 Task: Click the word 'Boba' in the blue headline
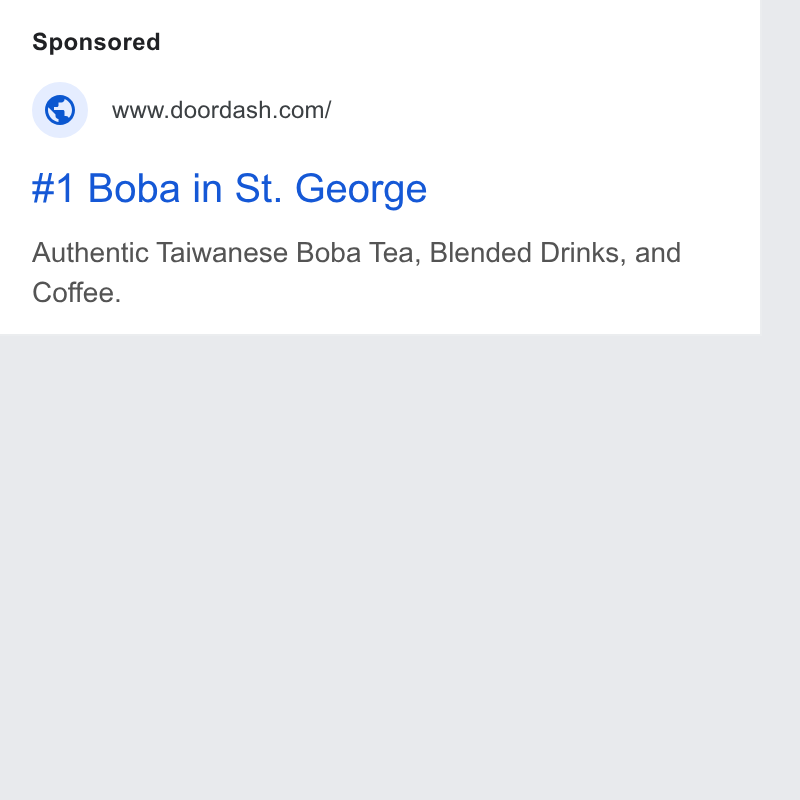(x=134, y=189)
